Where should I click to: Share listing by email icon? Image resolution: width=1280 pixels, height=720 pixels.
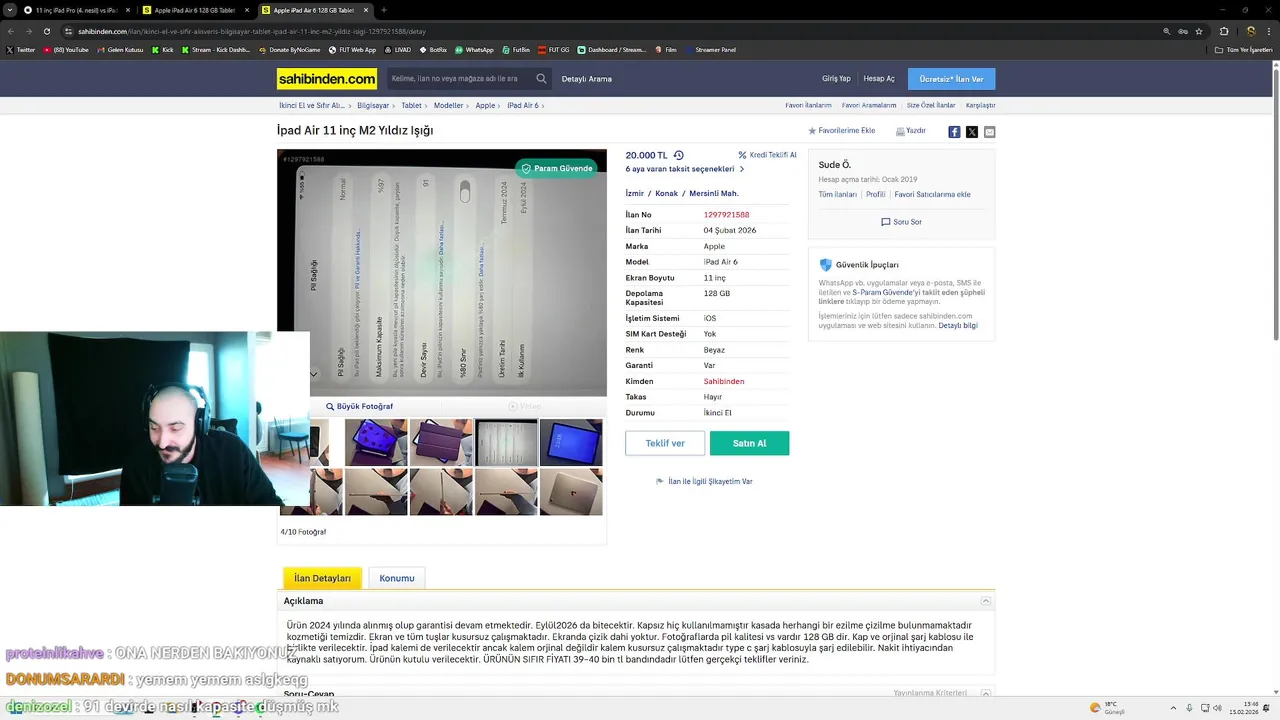tap(989, 132)
